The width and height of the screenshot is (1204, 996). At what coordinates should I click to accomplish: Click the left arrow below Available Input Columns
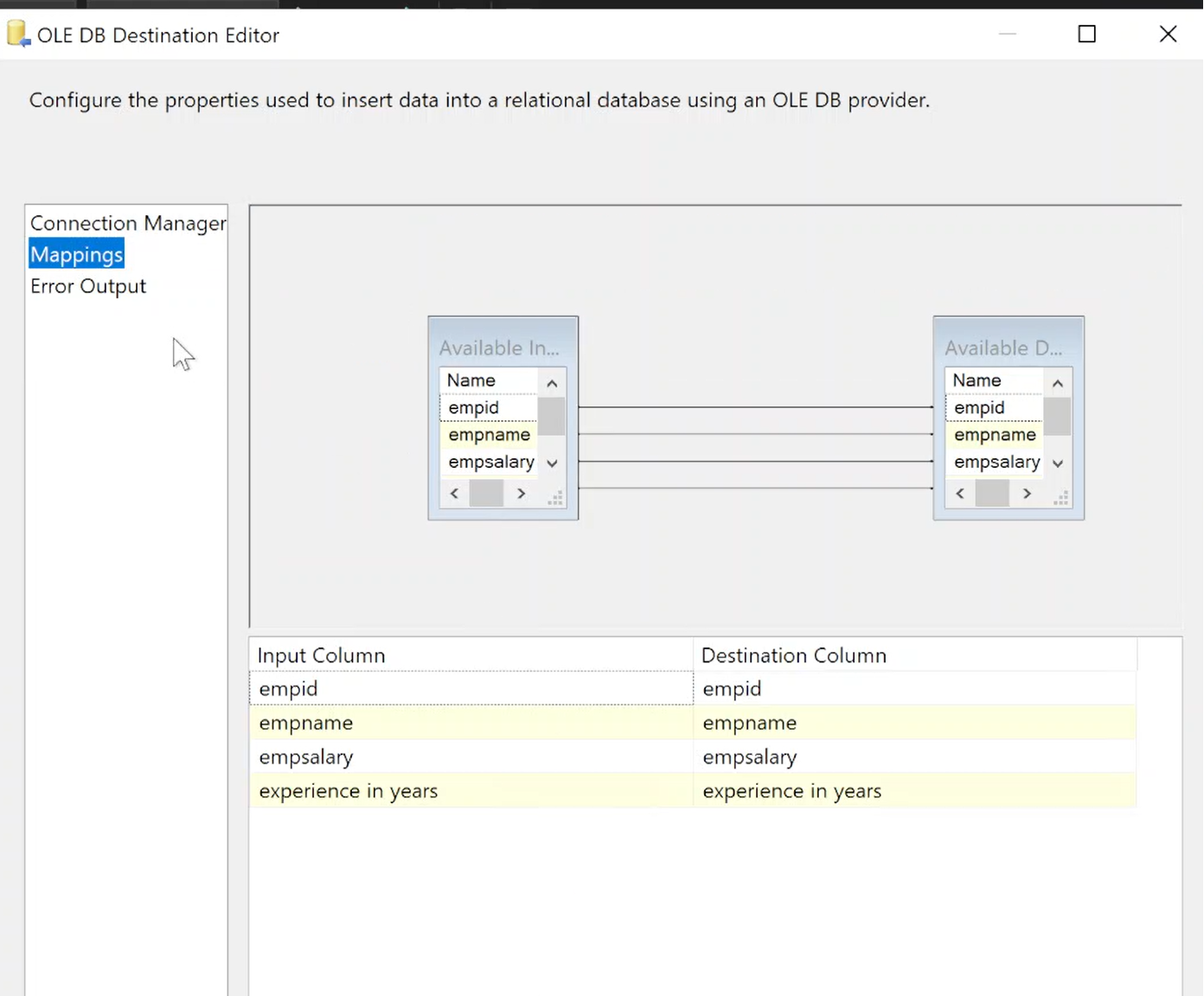(454, 493)
